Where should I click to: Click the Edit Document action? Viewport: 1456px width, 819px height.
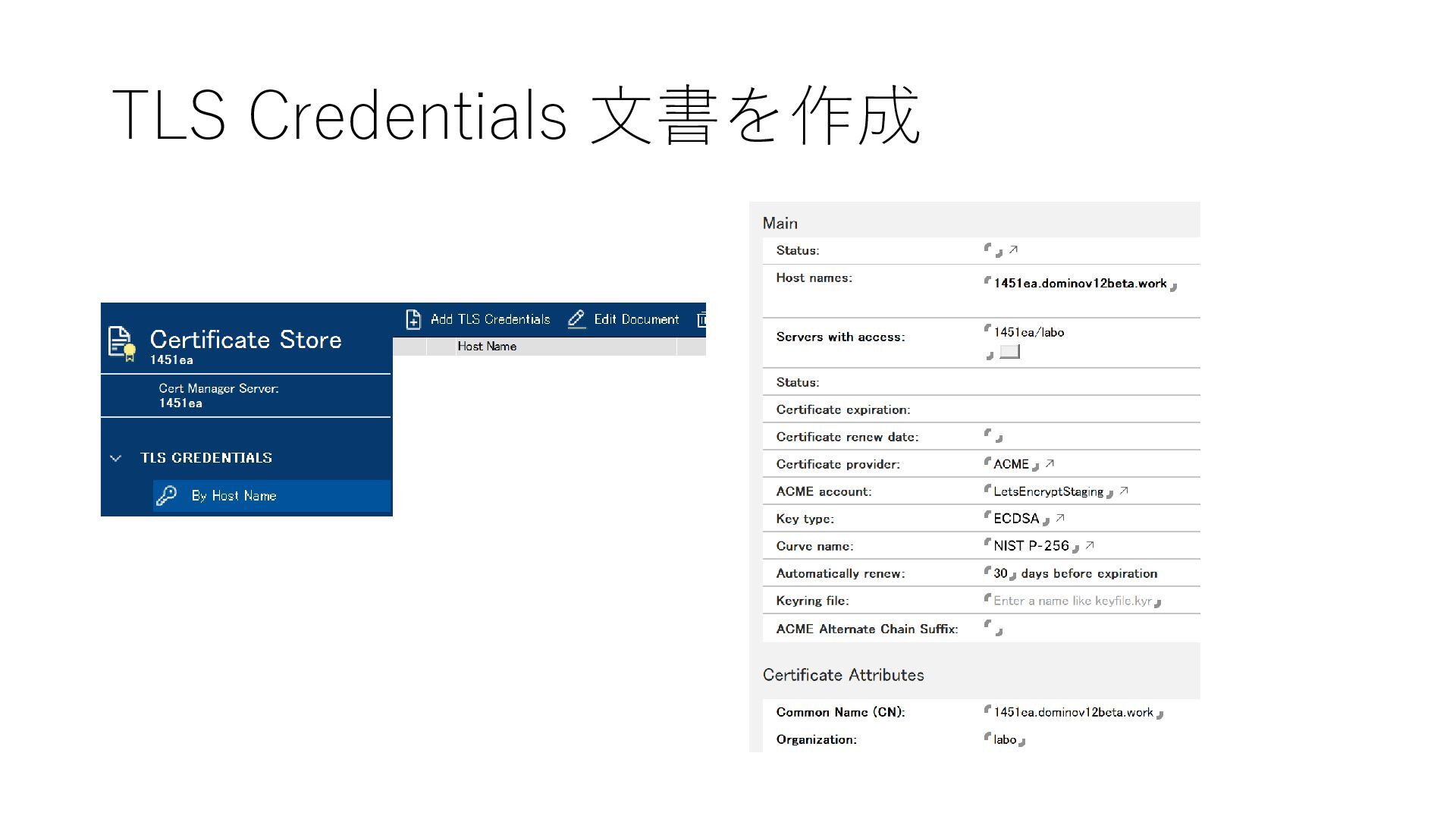tap(636, 319)
